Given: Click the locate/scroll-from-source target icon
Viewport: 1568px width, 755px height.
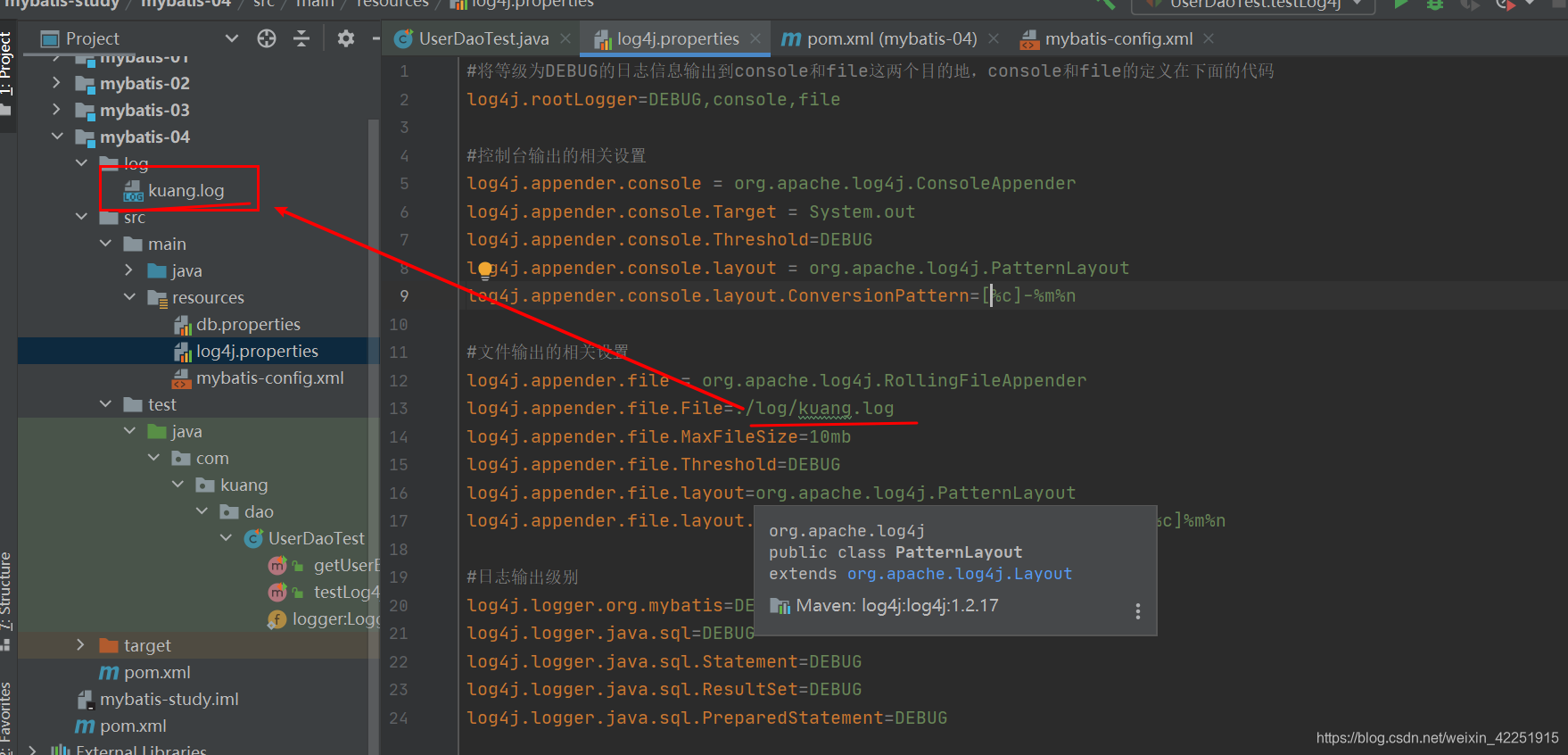Looking at the screenshot, I should tap(267, 38).
